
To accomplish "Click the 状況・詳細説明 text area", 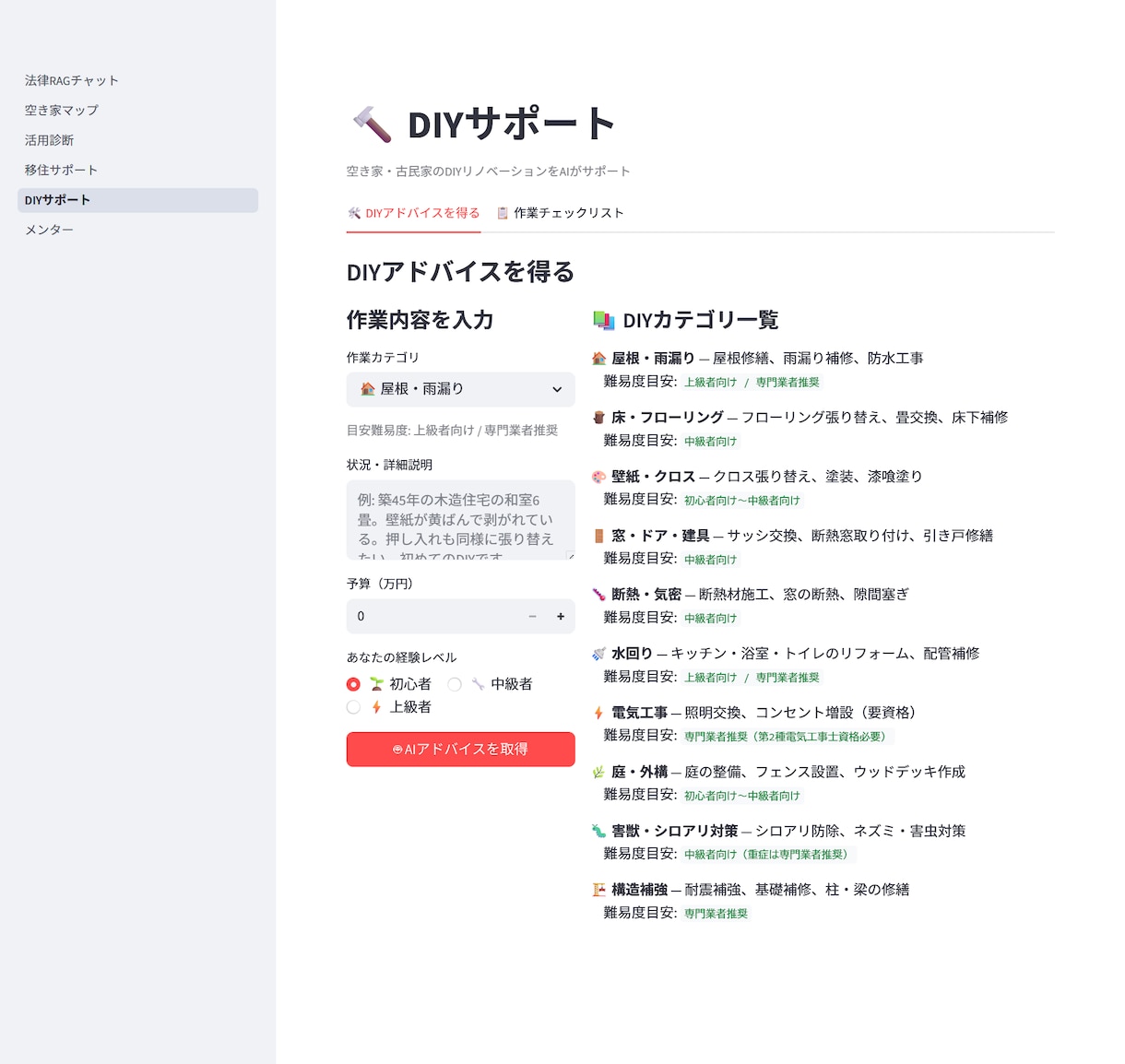I will (x=461, y=520).
